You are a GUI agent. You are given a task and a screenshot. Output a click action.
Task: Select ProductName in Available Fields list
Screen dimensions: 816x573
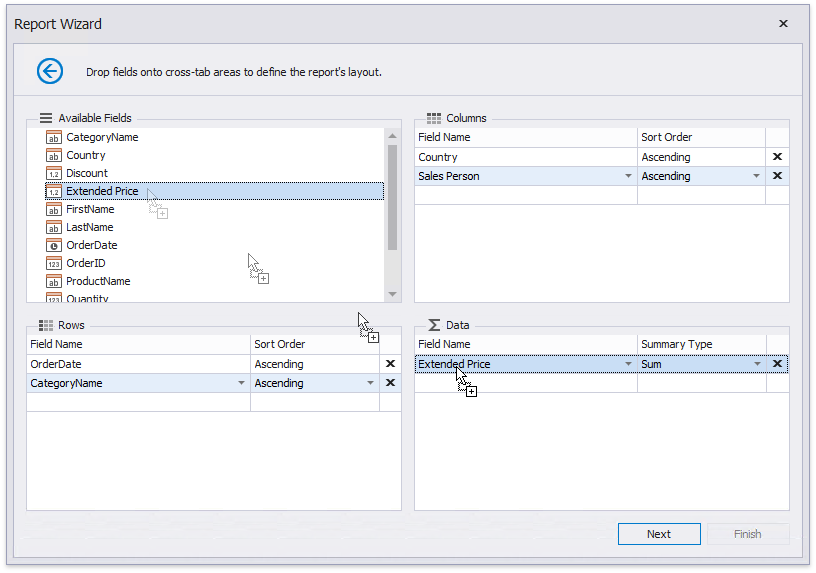pyautogui.click(x=98, y=281)
